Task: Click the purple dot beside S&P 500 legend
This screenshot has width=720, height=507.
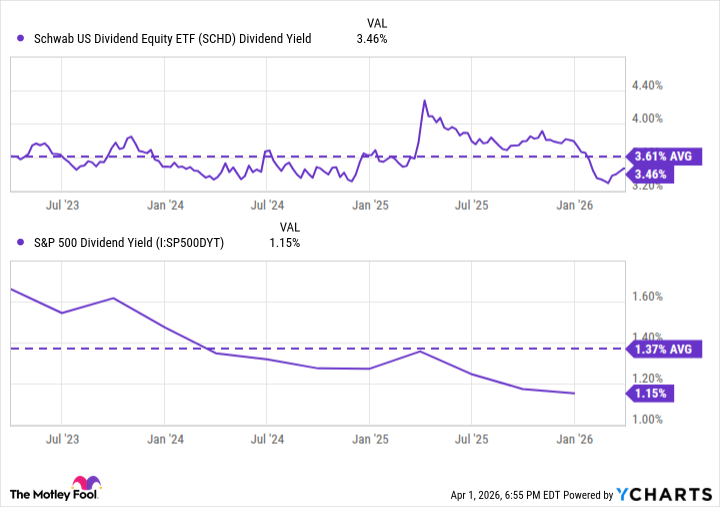Action: (21, 242)
